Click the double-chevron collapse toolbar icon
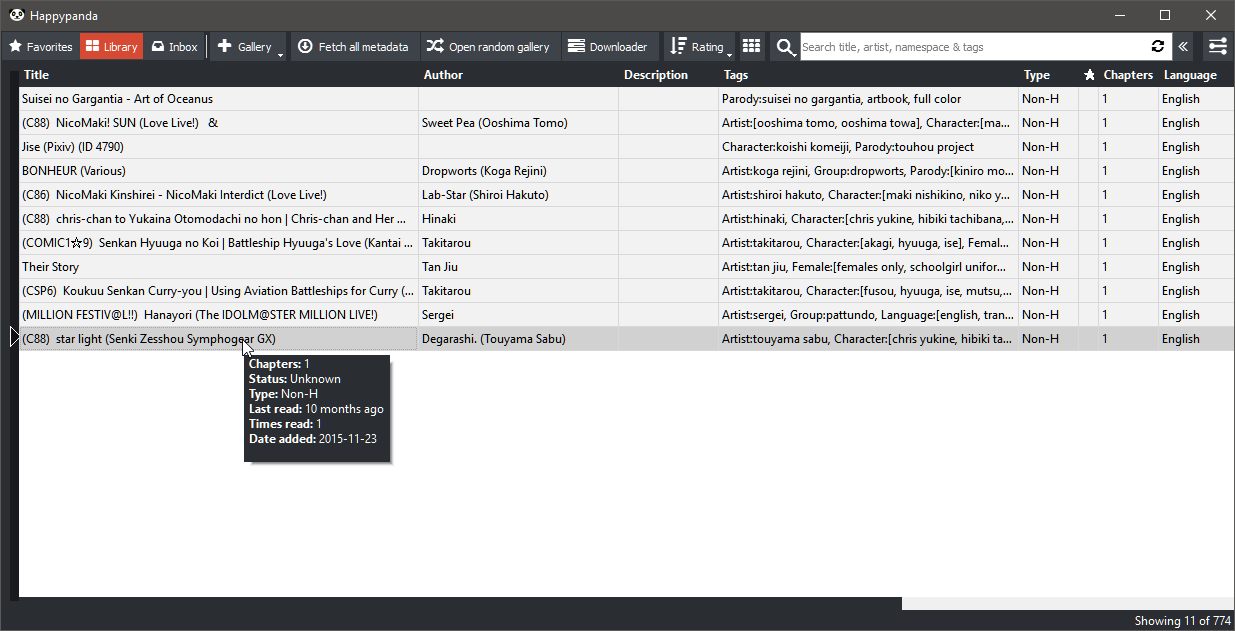 [x=1183, y=47]
